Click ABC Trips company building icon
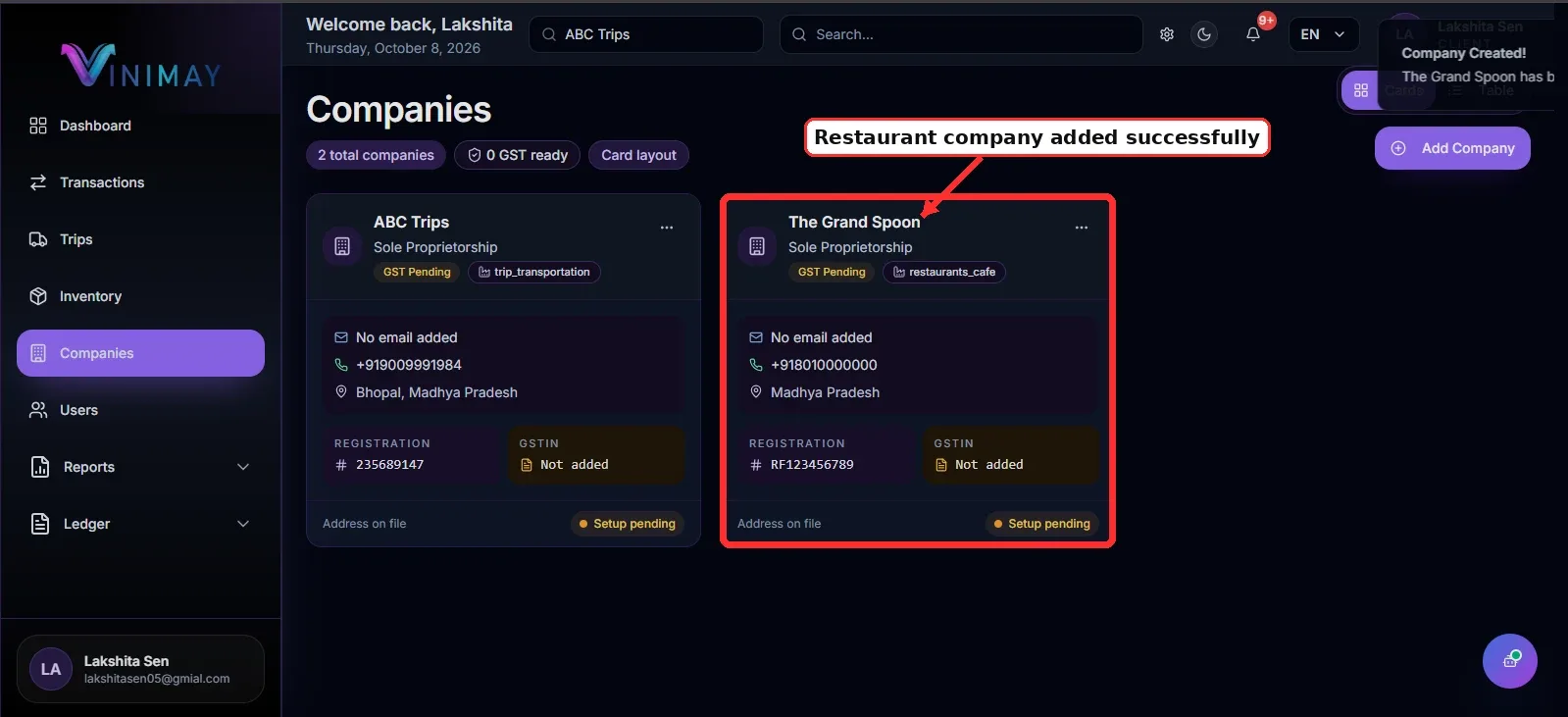Image resolution: width=1568 pixels, height=717 pixels. point(342,246)
